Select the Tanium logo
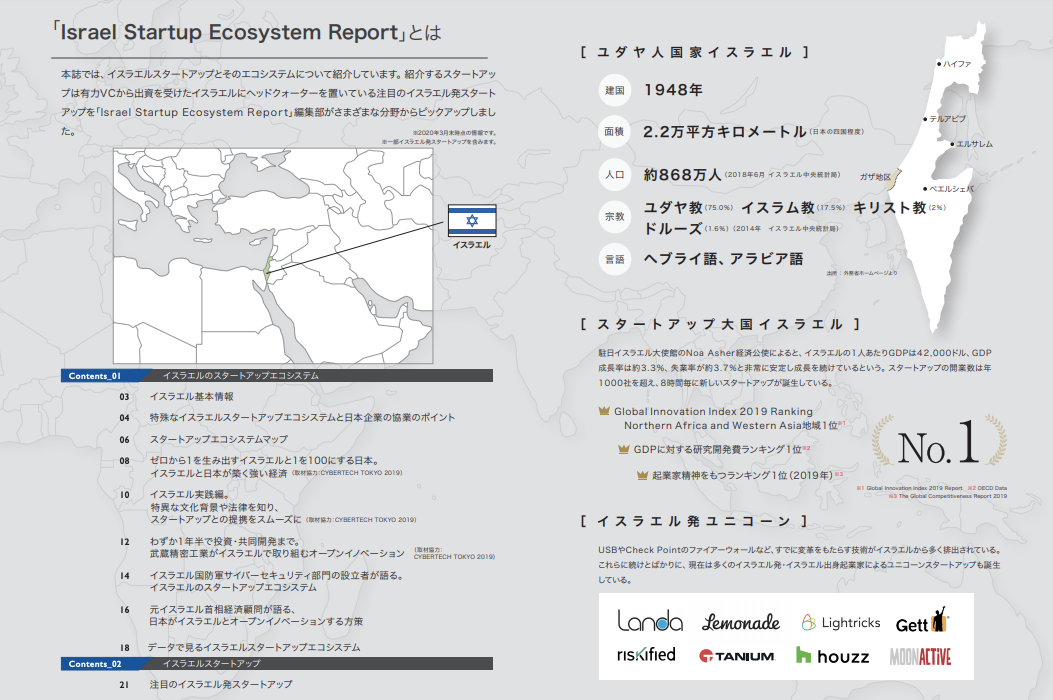Viewport: 1053px width, 700px height. coord(737,656)
